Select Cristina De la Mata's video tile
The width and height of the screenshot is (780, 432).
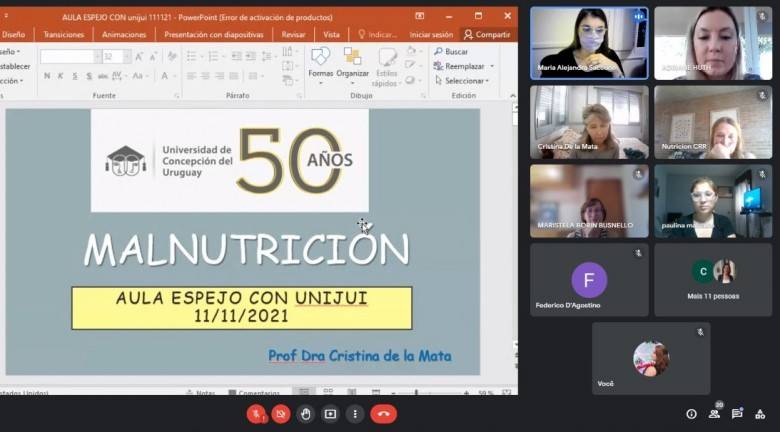coord(589,122)
